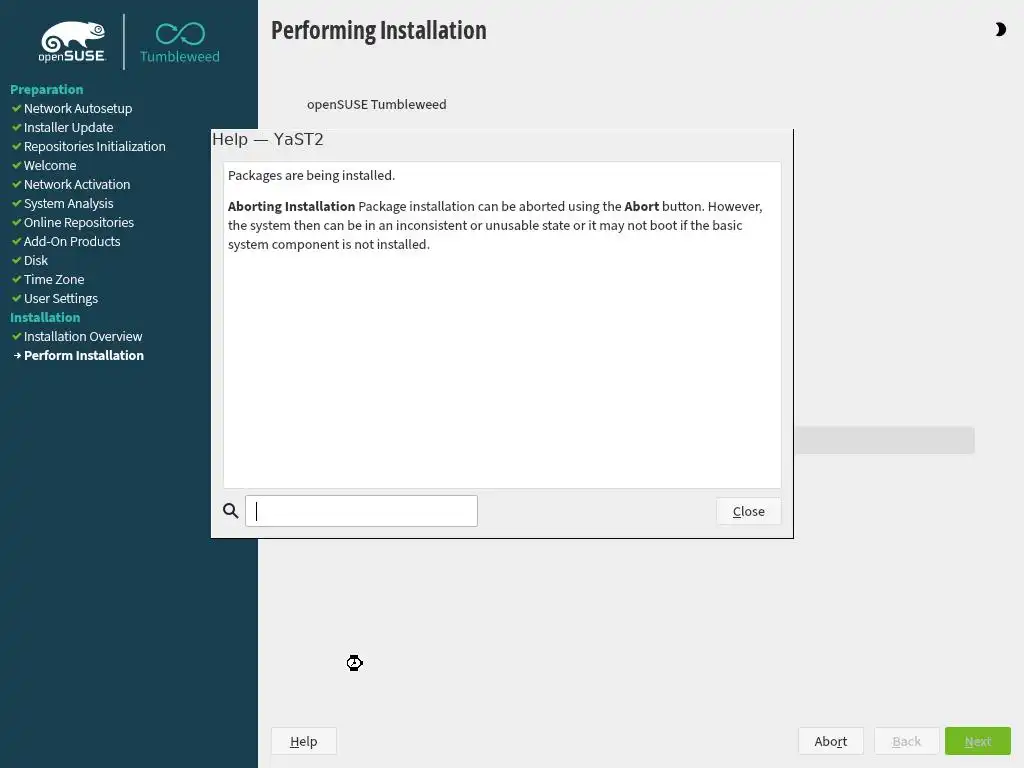Abort the package installation

tap(831, 741)
